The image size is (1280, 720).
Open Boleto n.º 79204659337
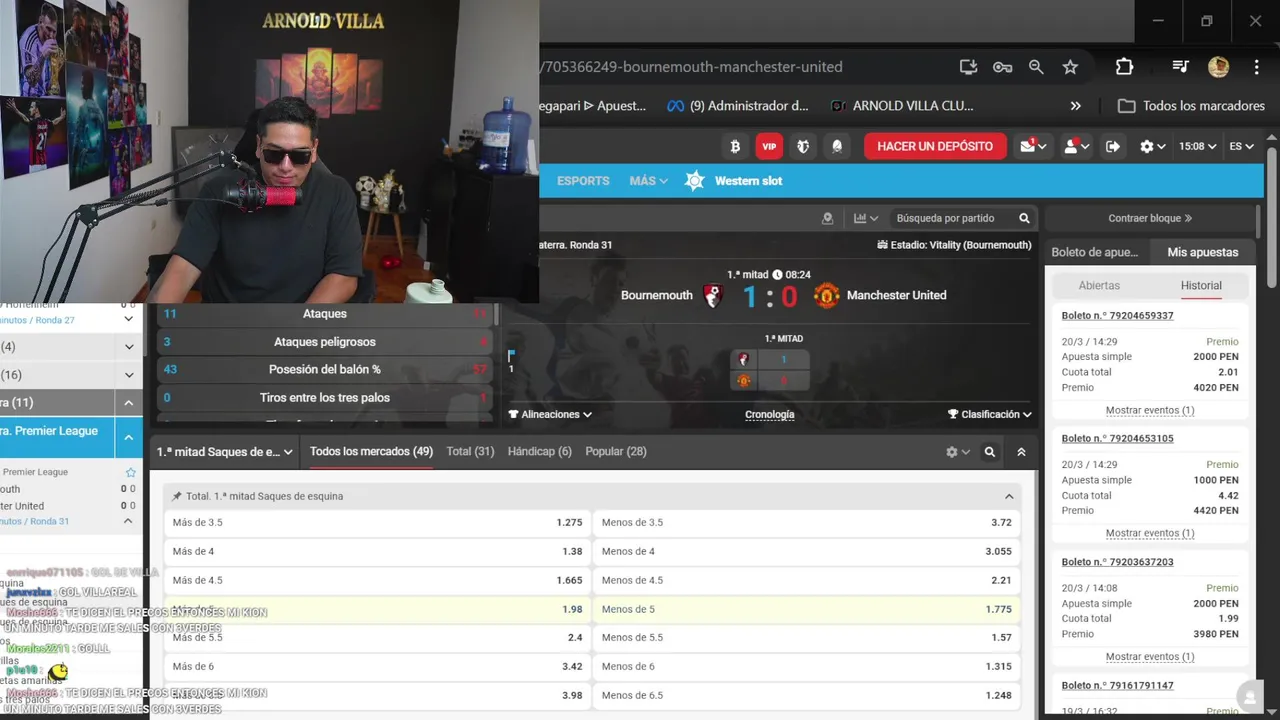(1117, 315)
